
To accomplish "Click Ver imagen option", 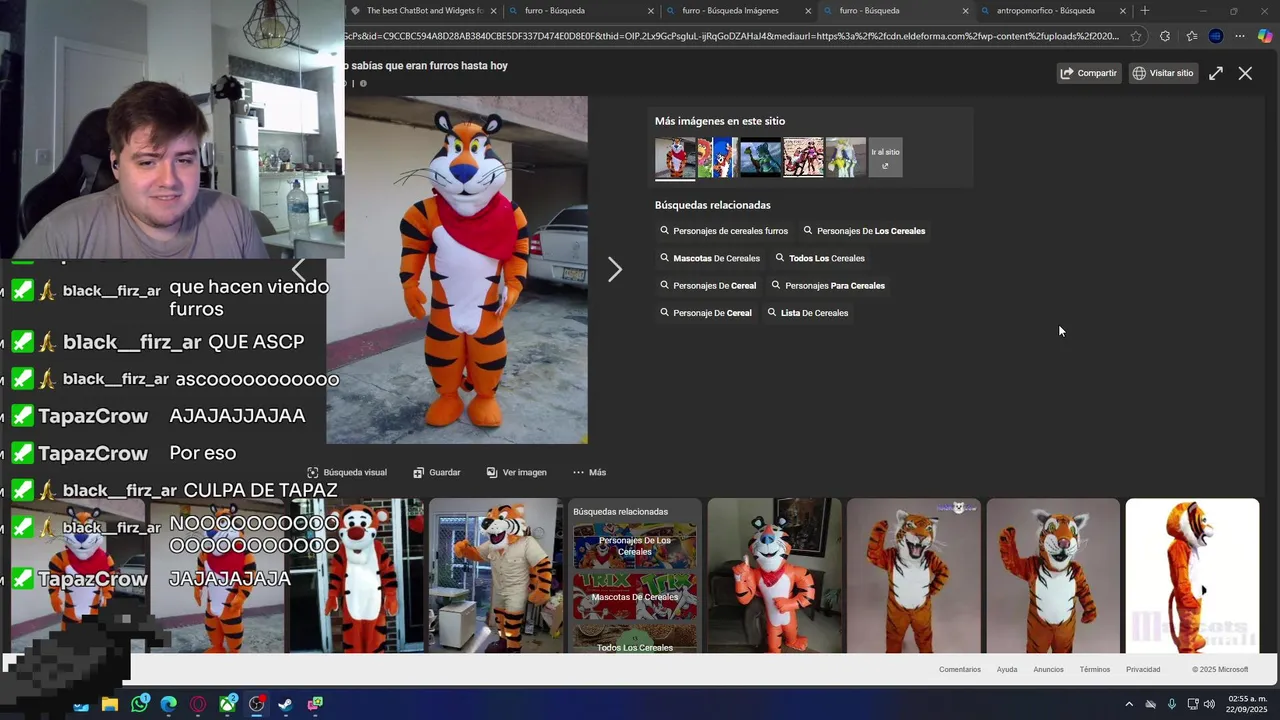I will pyautogui.click(x=516, y=472).
